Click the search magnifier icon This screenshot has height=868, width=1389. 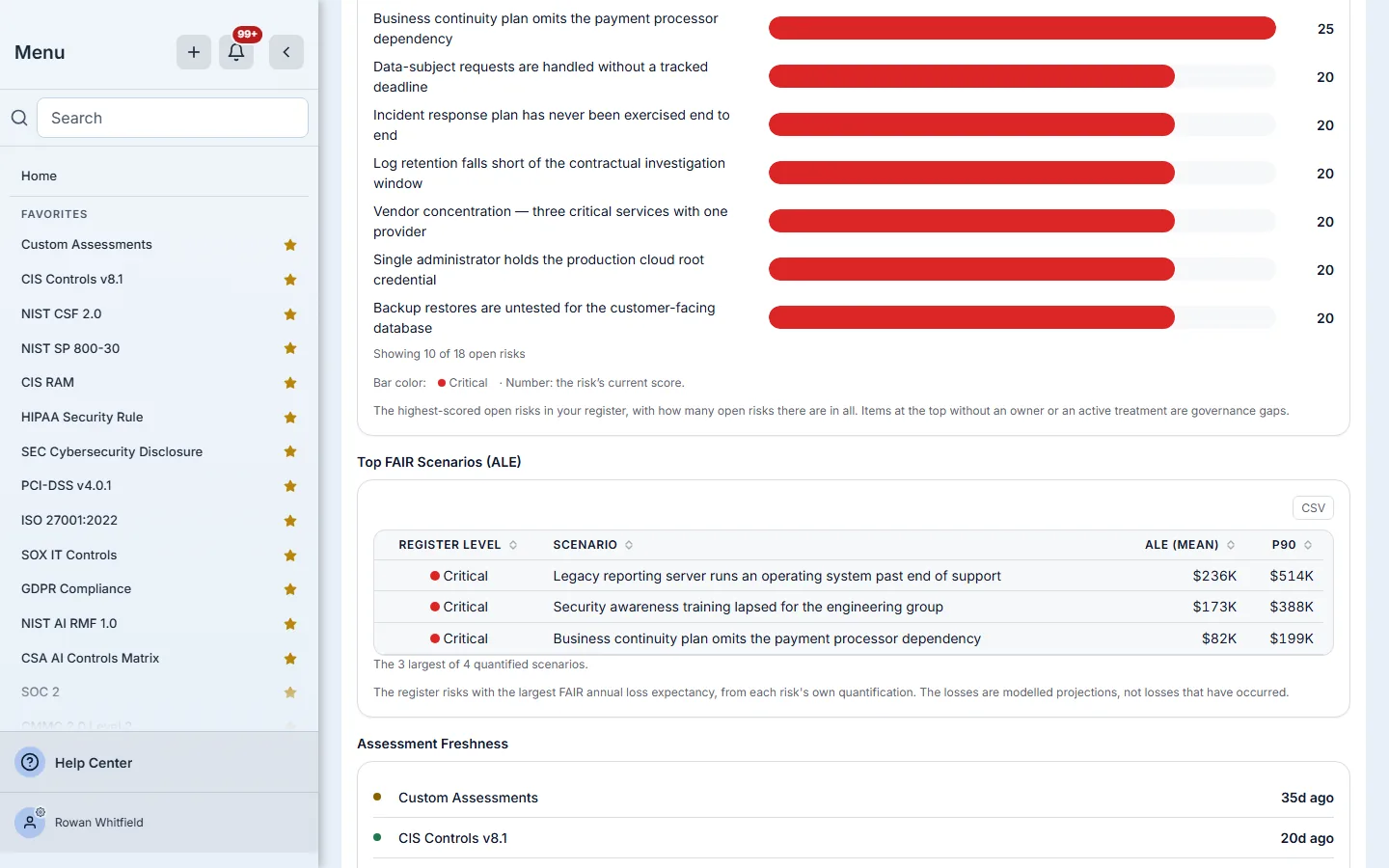click(19, 118)
